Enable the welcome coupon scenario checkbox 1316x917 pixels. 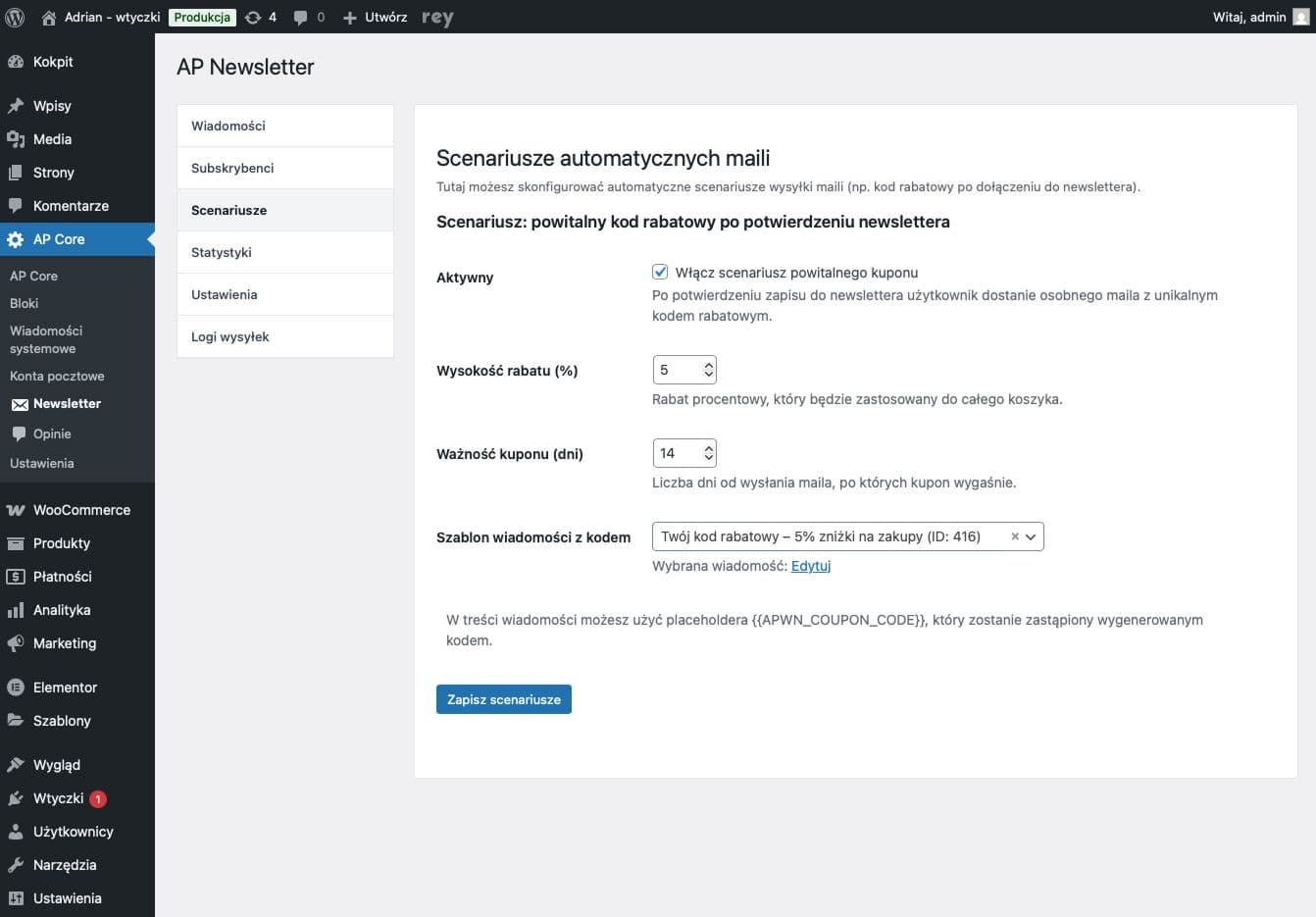[660, 274]
